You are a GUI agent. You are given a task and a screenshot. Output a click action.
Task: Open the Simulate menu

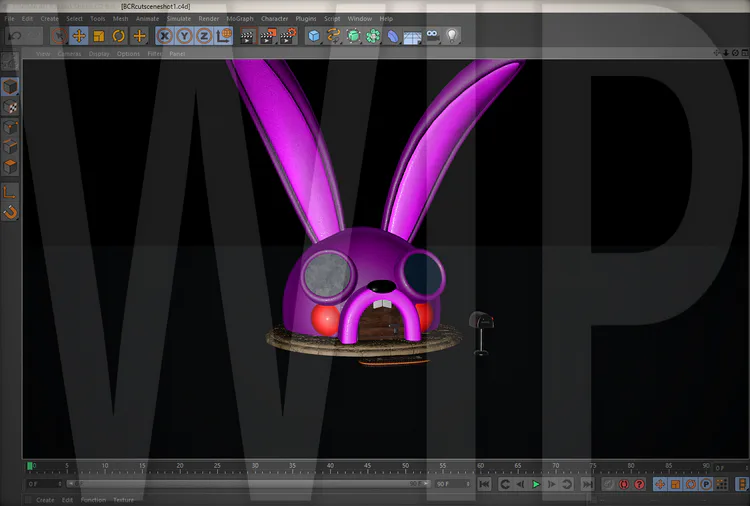click(179, 19)
